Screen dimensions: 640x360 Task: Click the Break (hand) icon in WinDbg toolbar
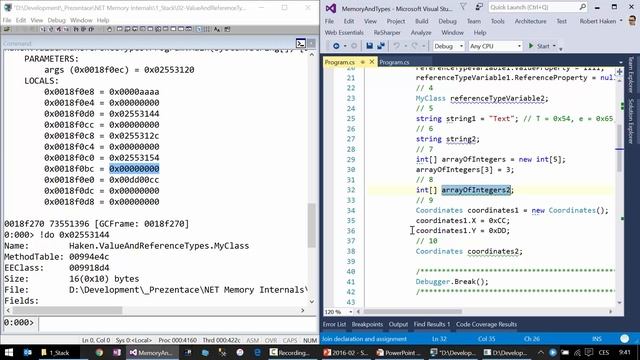point(109,29)
